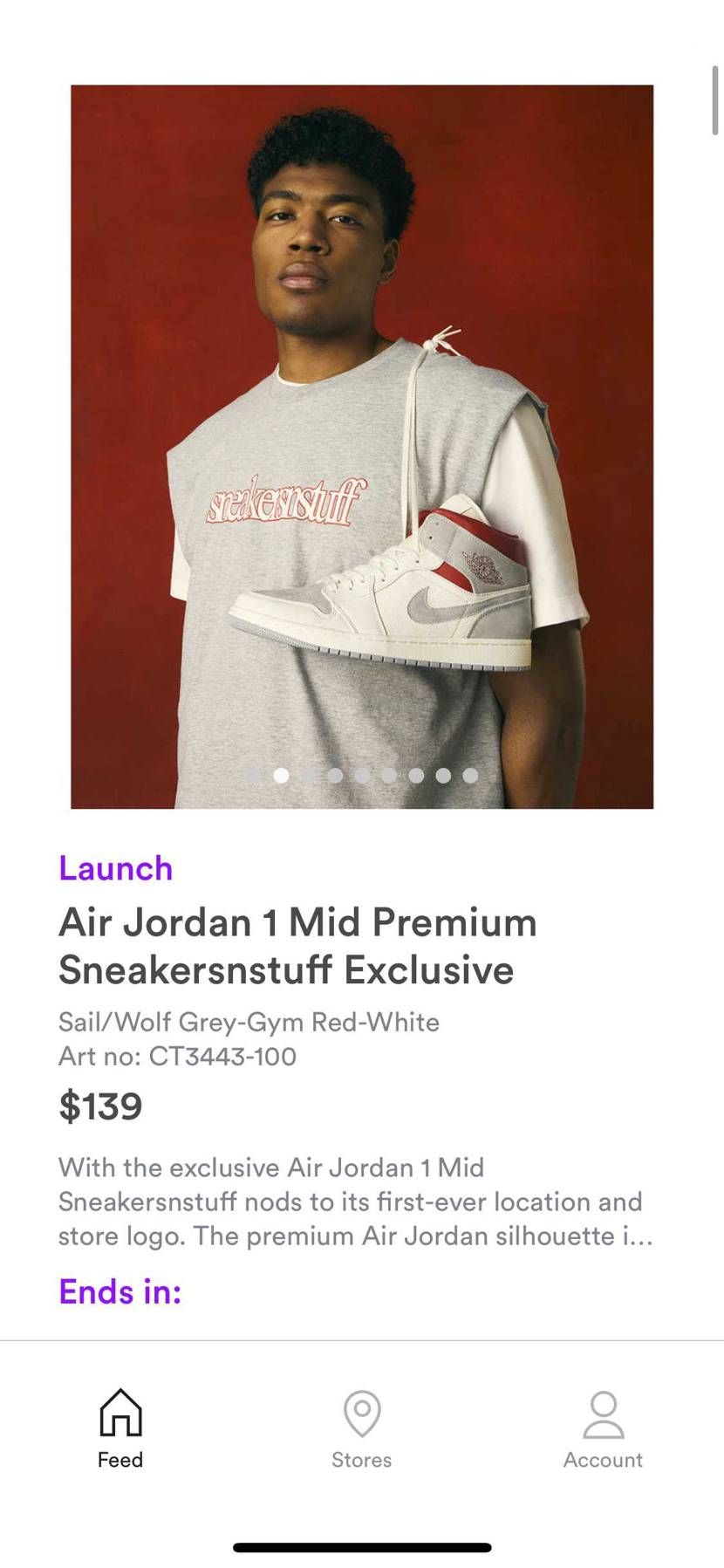Click the purple Ends in label
The height and width of the screenshot is (1568, 724).
[x=120, y=1291]
